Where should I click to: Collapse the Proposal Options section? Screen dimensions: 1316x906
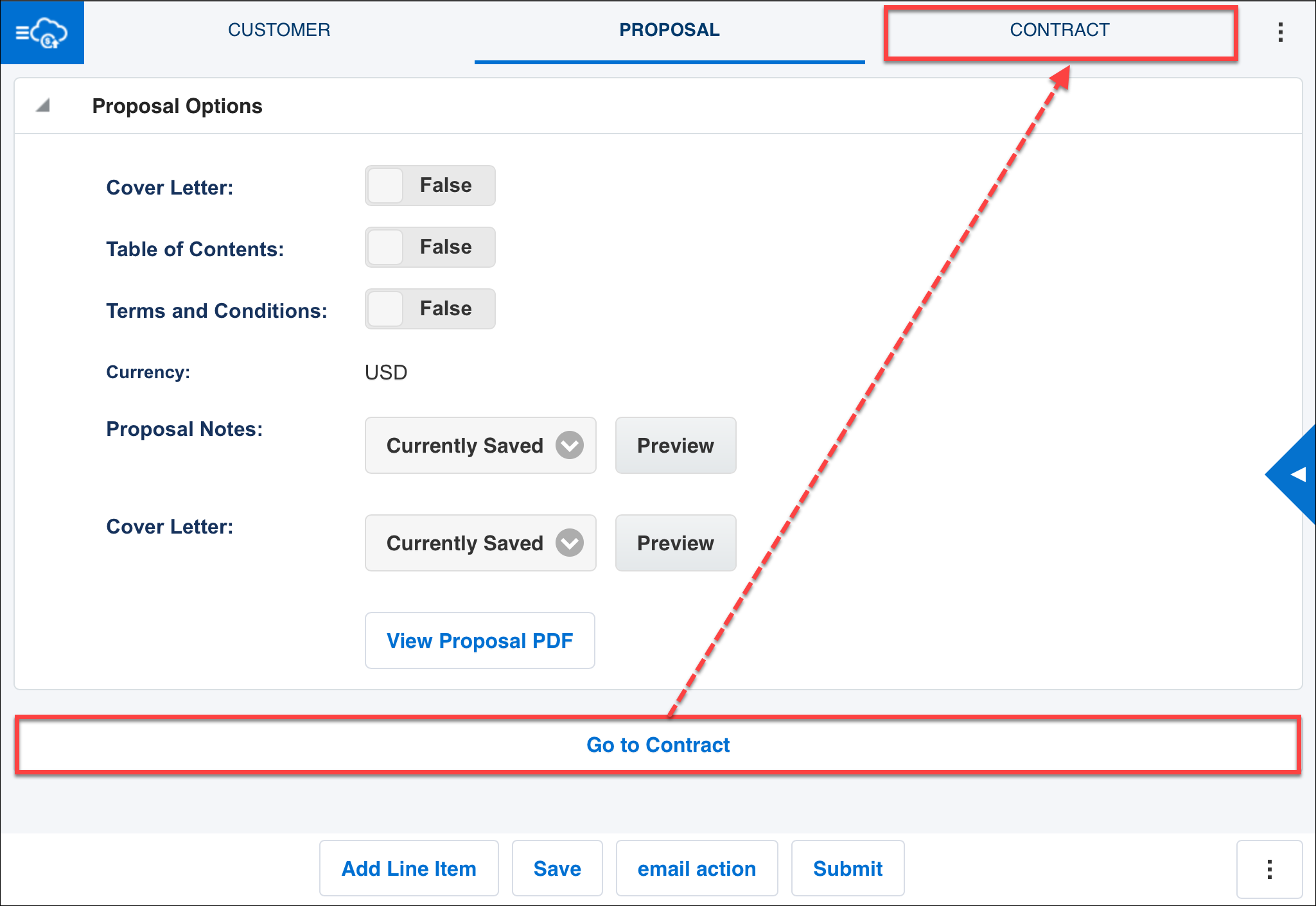tap(43, 105)
